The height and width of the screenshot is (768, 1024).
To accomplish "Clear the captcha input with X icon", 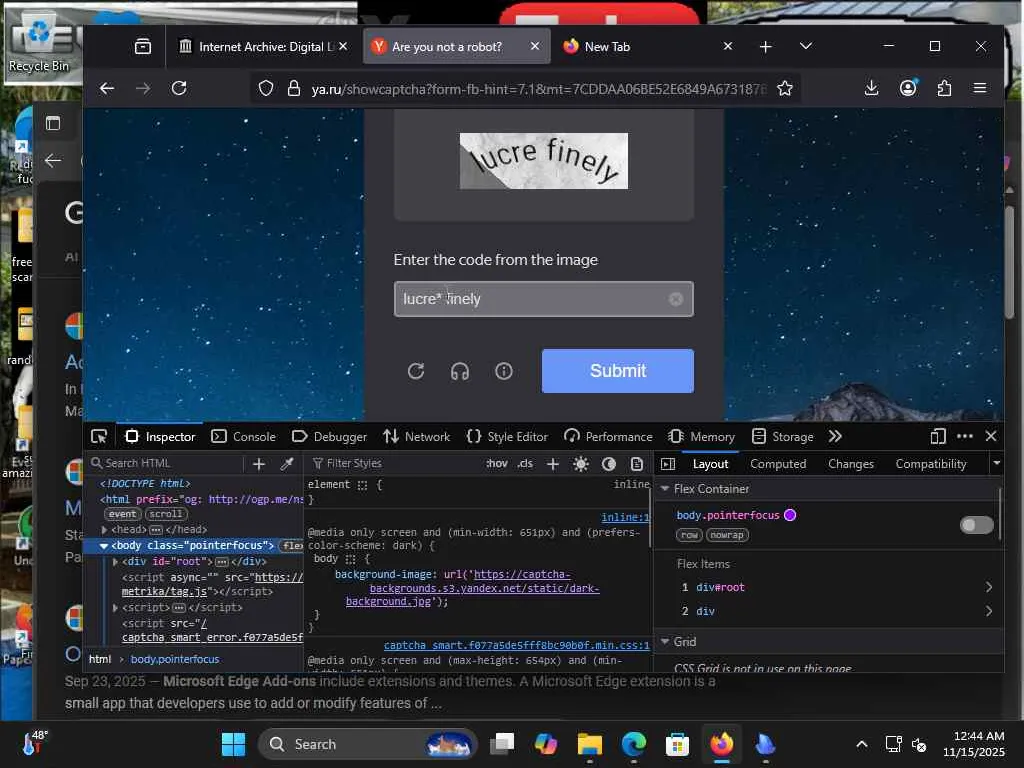I will pyautogui.click(x=676, y=298).
